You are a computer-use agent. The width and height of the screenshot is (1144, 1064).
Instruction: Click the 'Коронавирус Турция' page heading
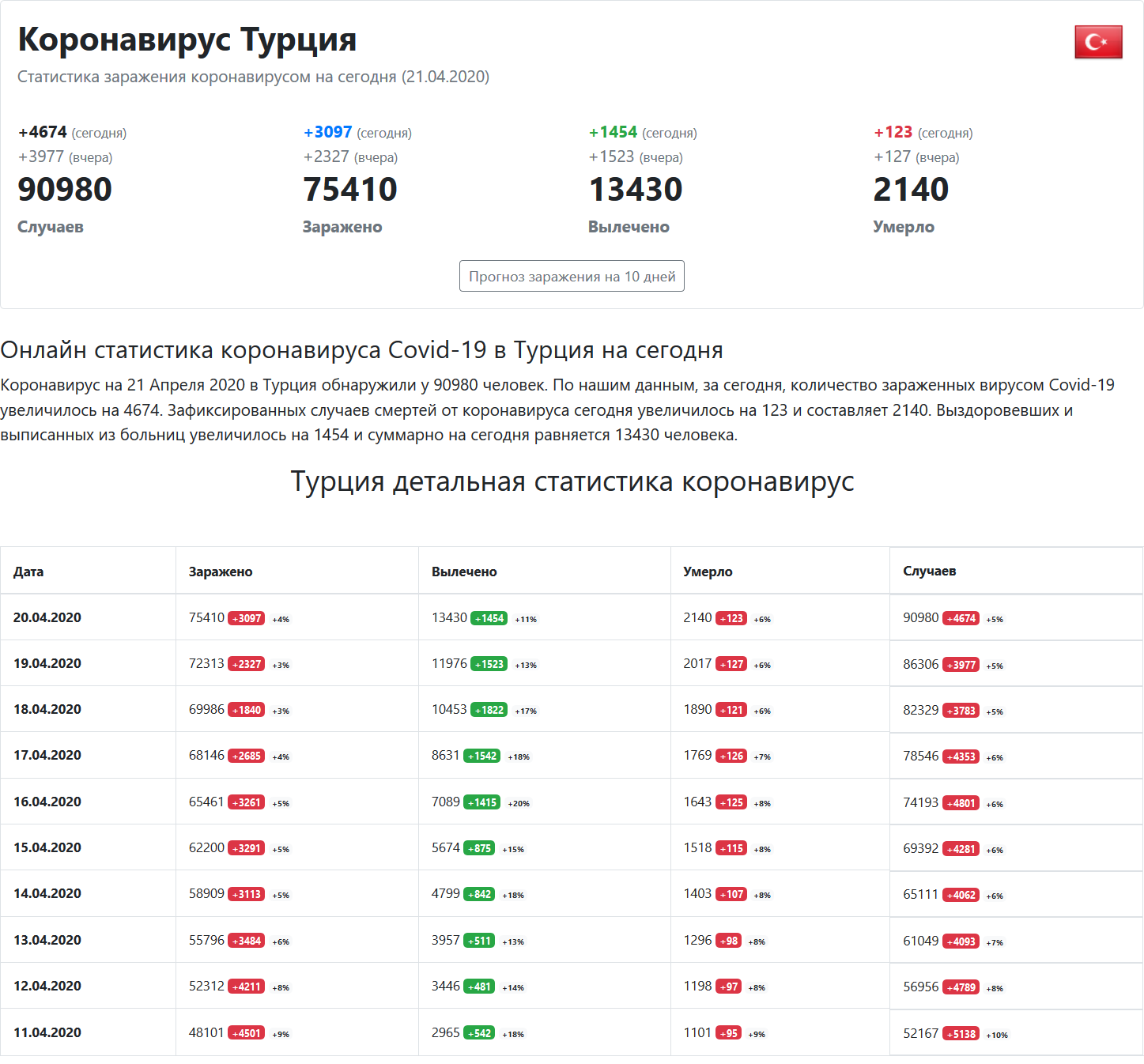pos(187,40)
